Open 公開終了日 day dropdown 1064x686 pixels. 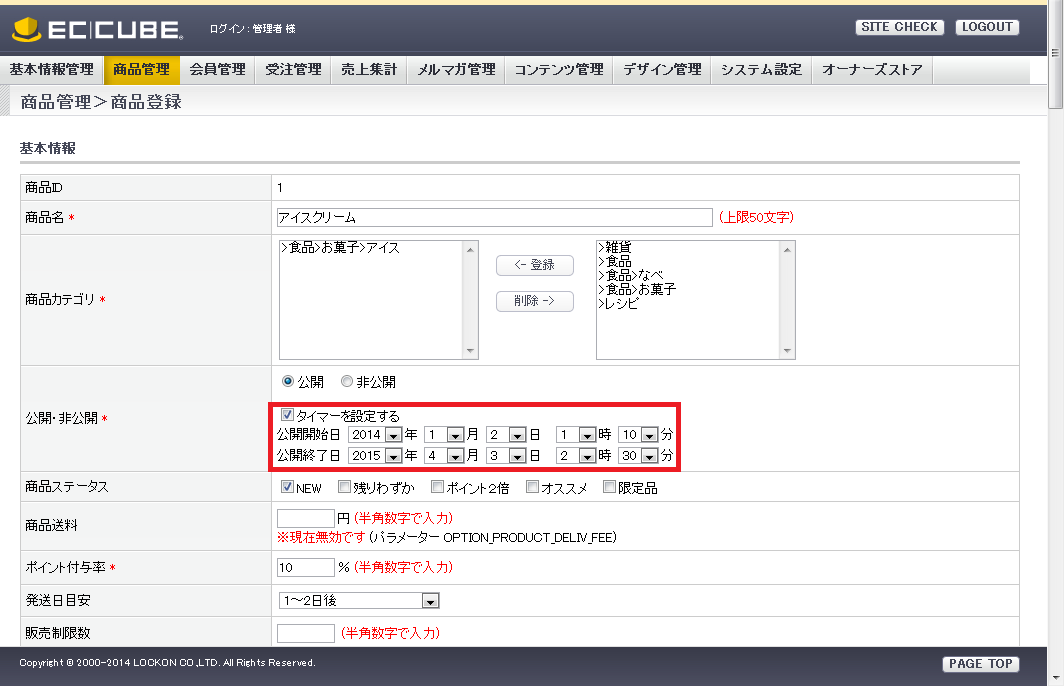click(x=506, y=456)
